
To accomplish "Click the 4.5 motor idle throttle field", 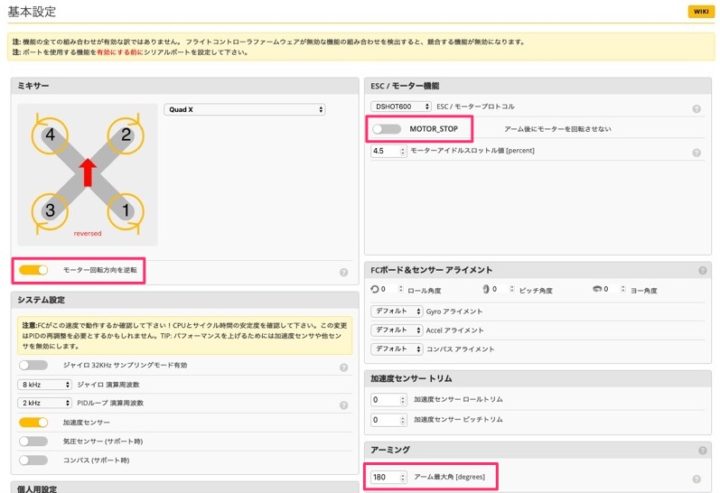I will pos(388,151).
